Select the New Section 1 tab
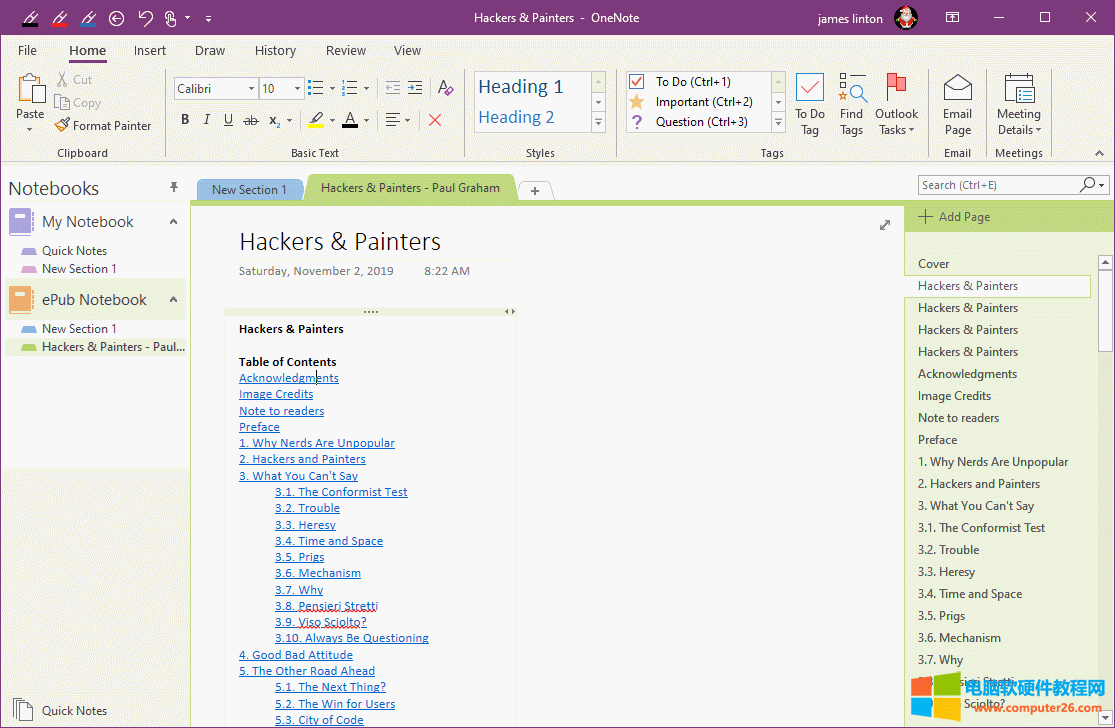The height and width of the screenshot is (728, 1115). 249,188
